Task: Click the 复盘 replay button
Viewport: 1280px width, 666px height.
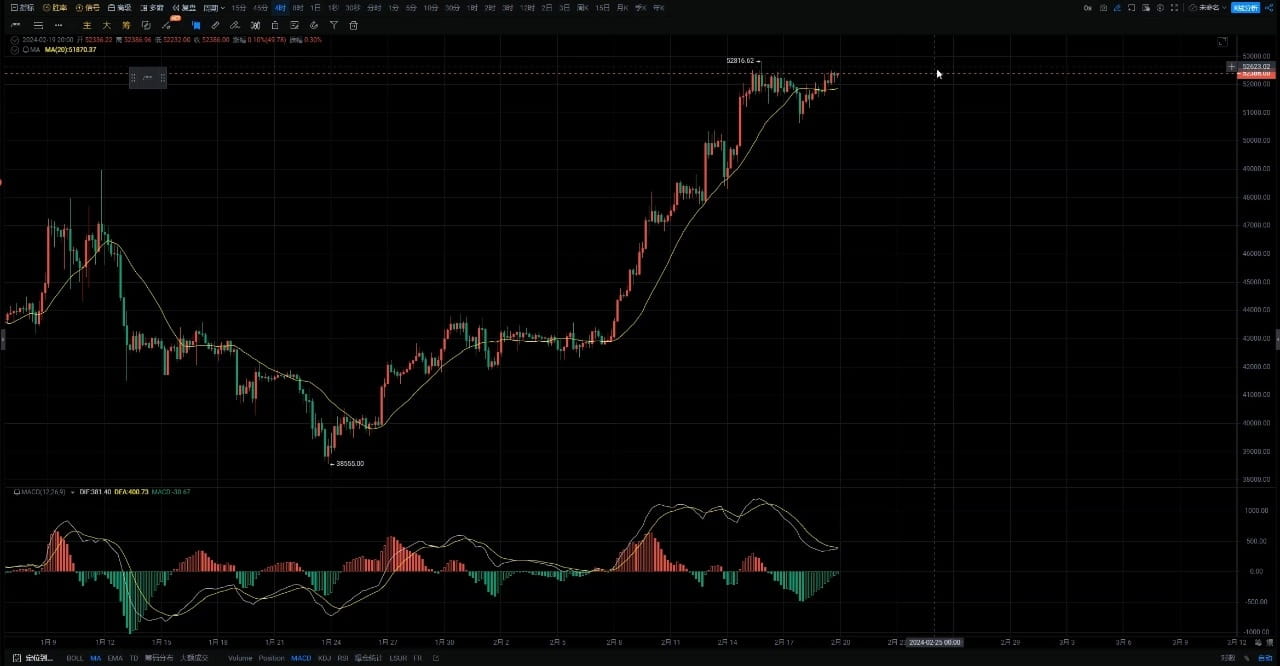Action: coord(186,8)
